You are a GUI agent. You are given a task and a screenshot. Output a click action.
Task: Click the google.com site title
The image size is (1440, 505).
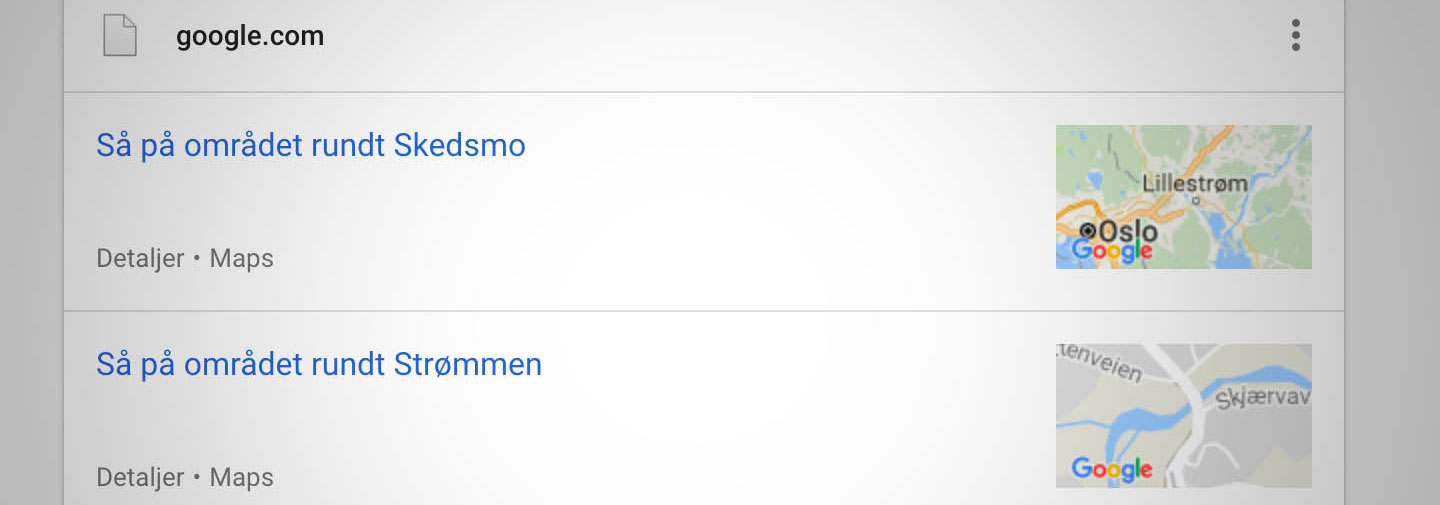click(250, 37)
